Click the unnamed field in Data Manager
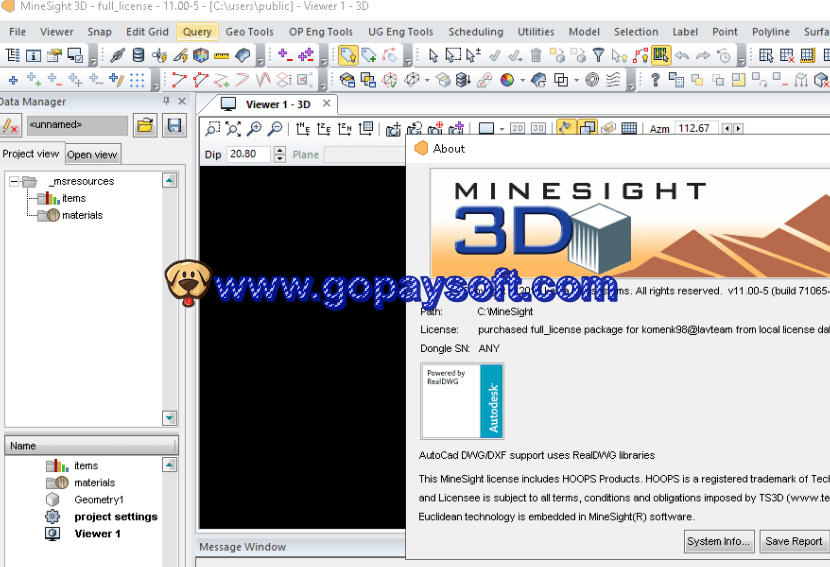Screen dimensions: 830x567 [x=77, y=125]
